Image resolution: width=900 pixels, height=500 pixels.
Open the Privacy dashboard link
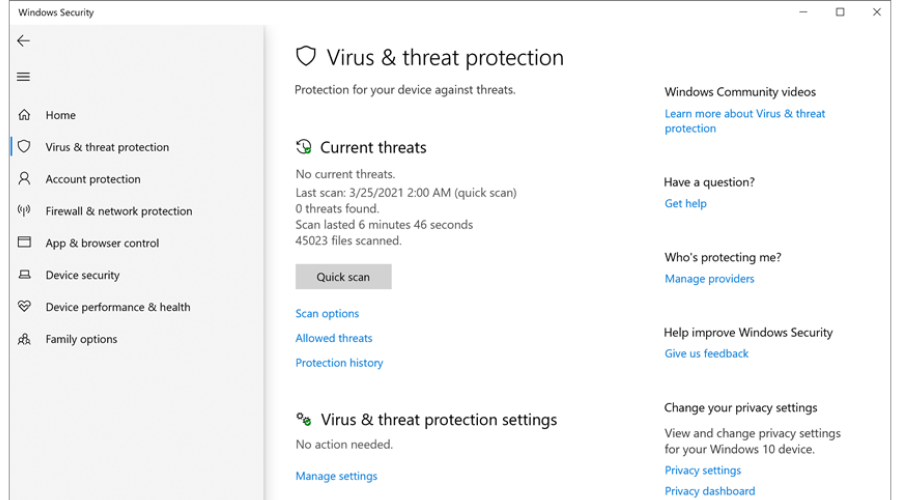tap(710, 491)
